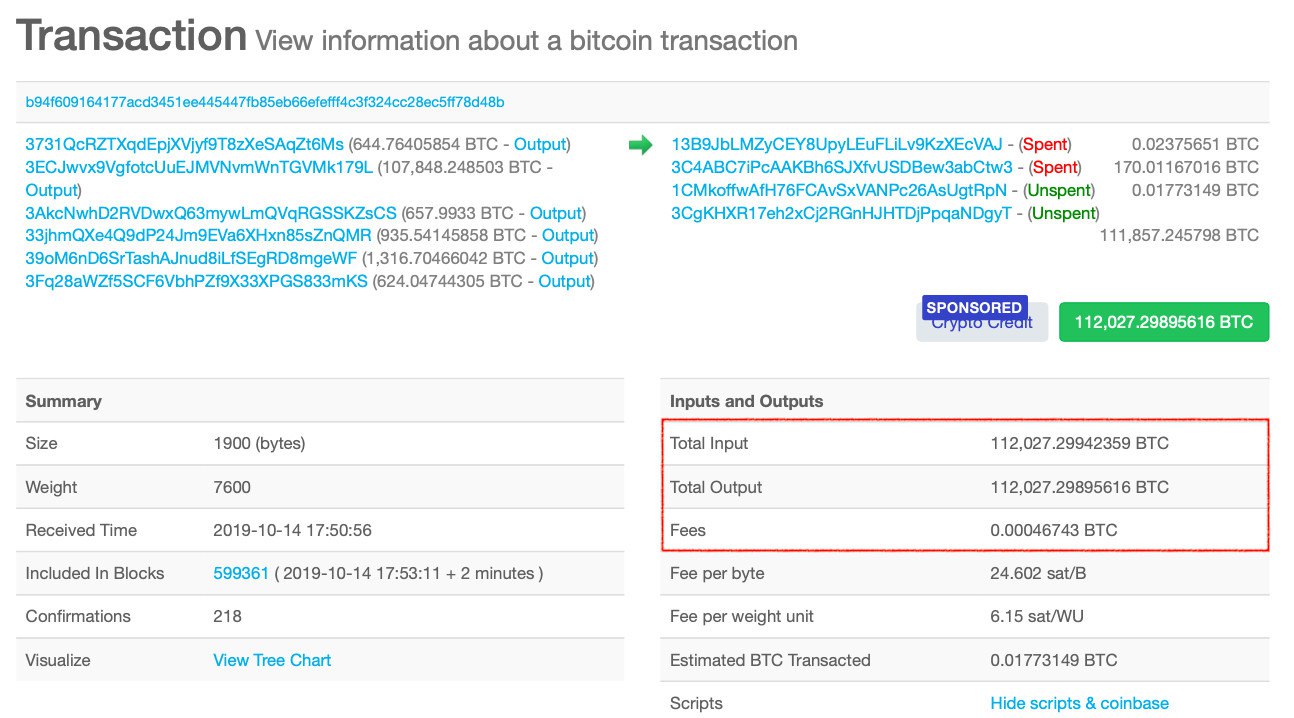Click the Output link beside the 644.76405854 BTC input
Screen dimensions: 1294x718
click(x=540, y=144)
